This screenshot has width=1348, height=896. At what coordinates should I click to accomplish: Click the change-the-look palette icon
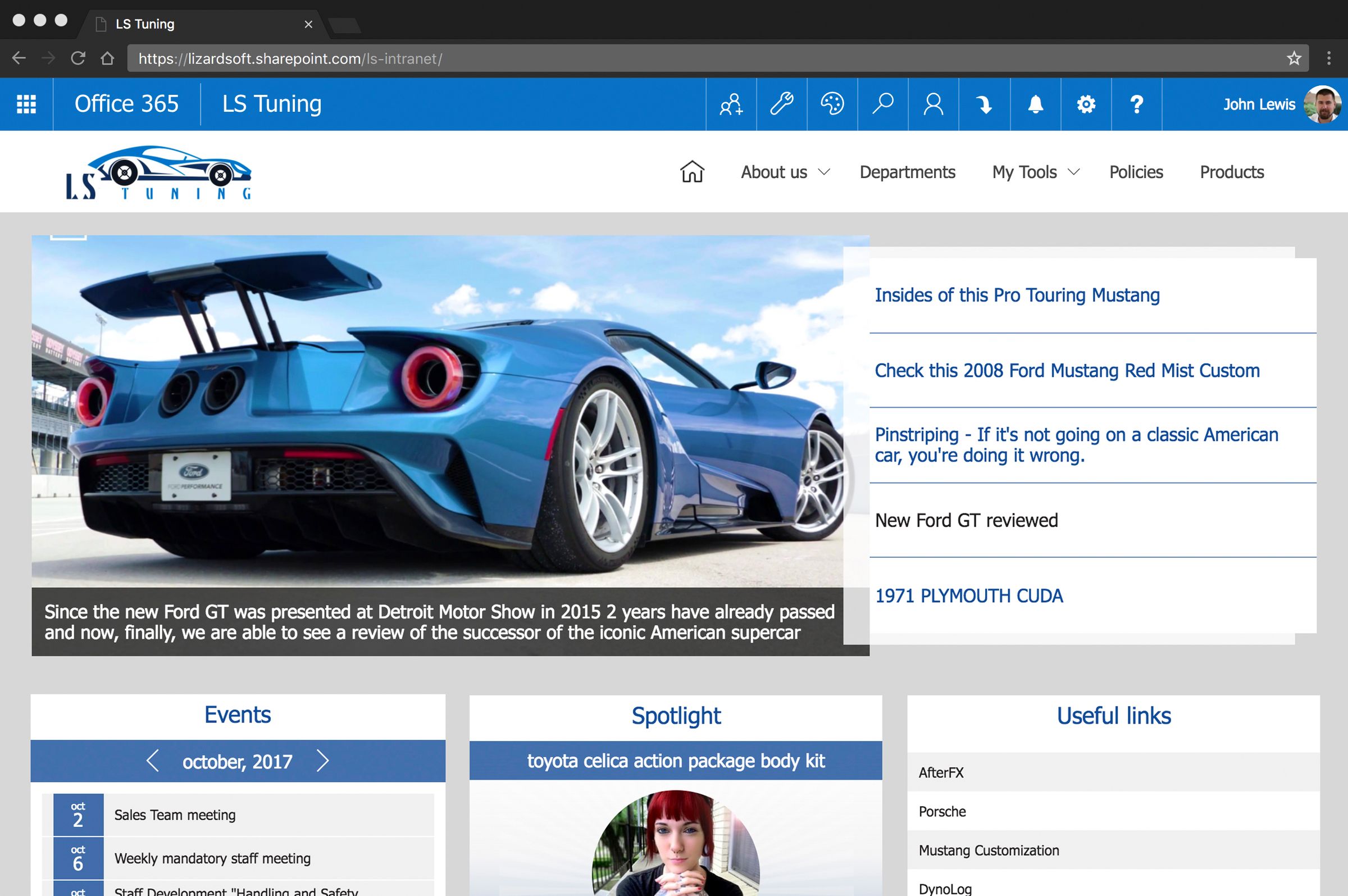[832, 104]
